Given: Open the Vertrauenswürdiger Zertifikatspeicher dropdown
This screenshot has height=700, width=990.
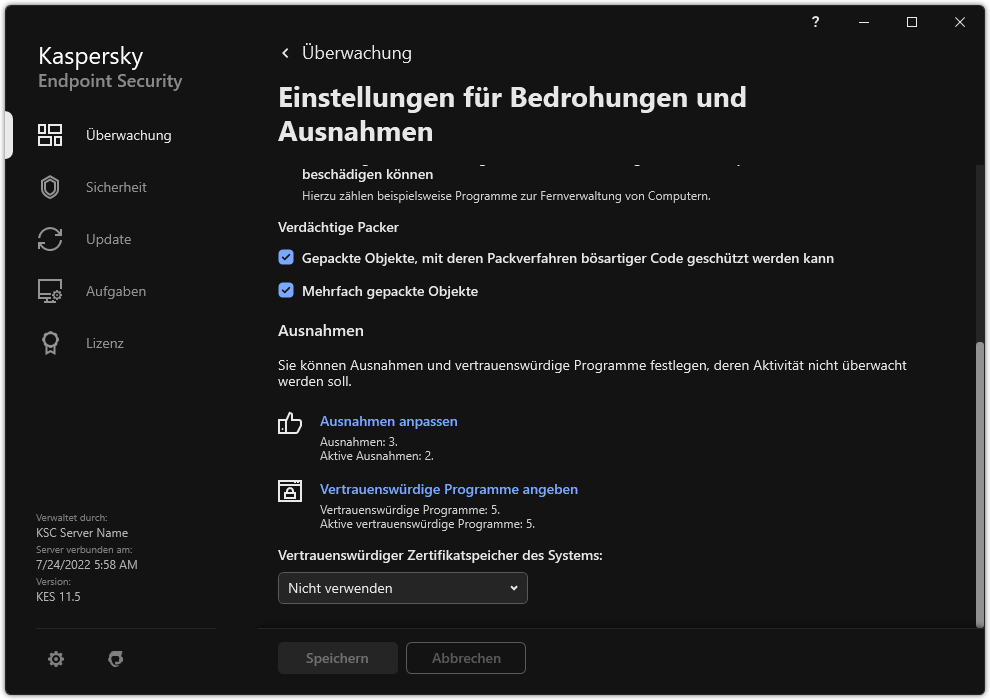Looking at the screenshot, I should pyautogui.click(x=402, y=588).
